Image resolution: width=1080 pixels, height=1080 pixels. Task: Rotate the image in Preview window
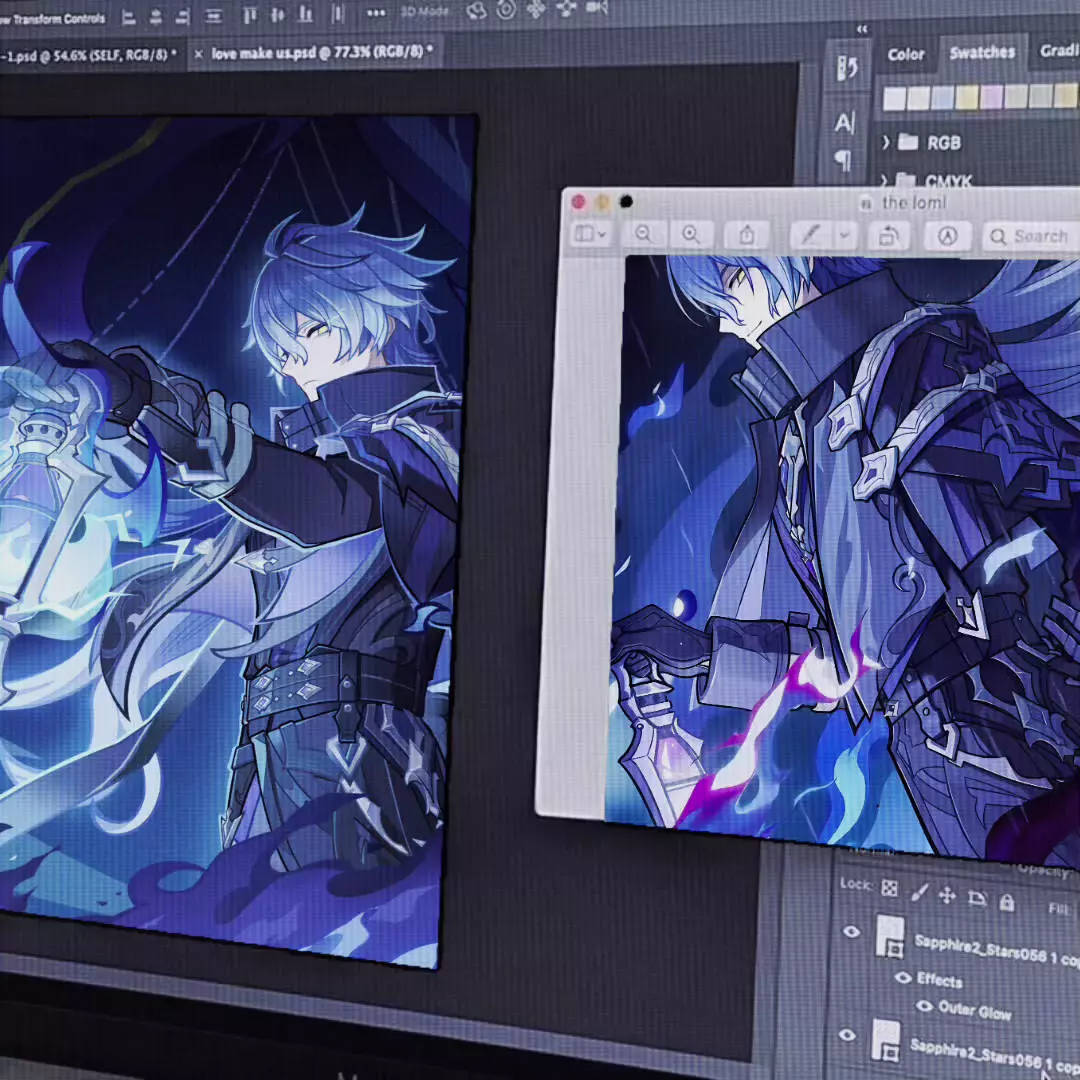[x=889, y=236]
